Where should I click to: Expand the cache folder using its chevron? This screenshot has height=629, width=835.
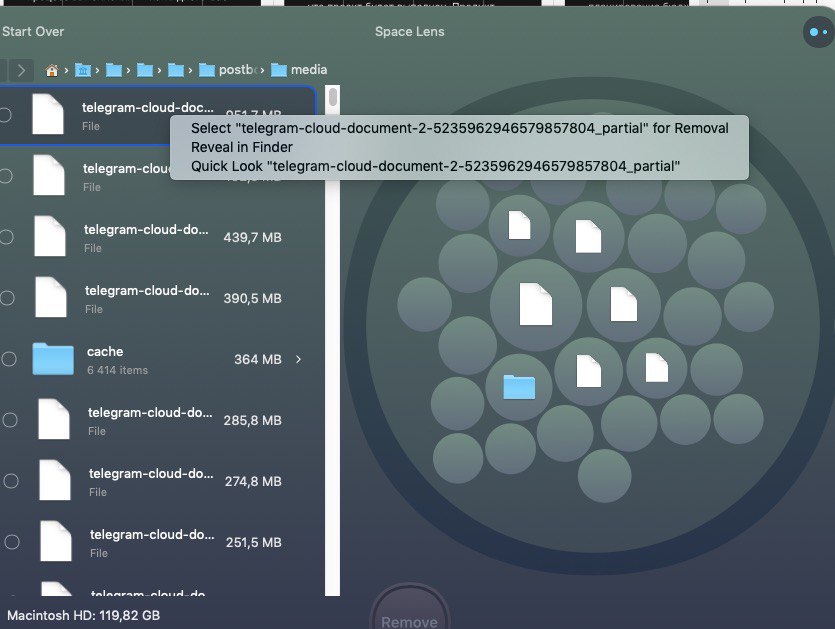pos(299,360)
